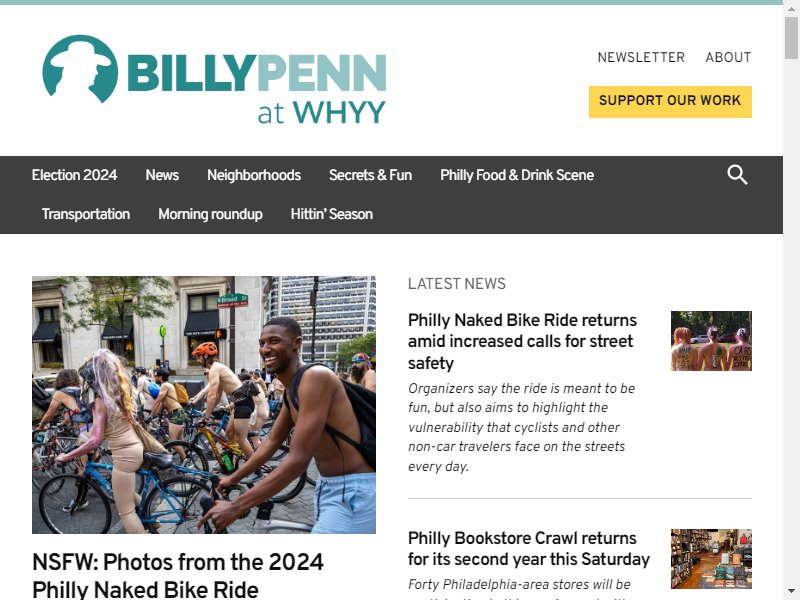The width and height of the screenshot is (800, 600).
Task: Open Hittin' Season section
Action: click(x=332, y=214)
